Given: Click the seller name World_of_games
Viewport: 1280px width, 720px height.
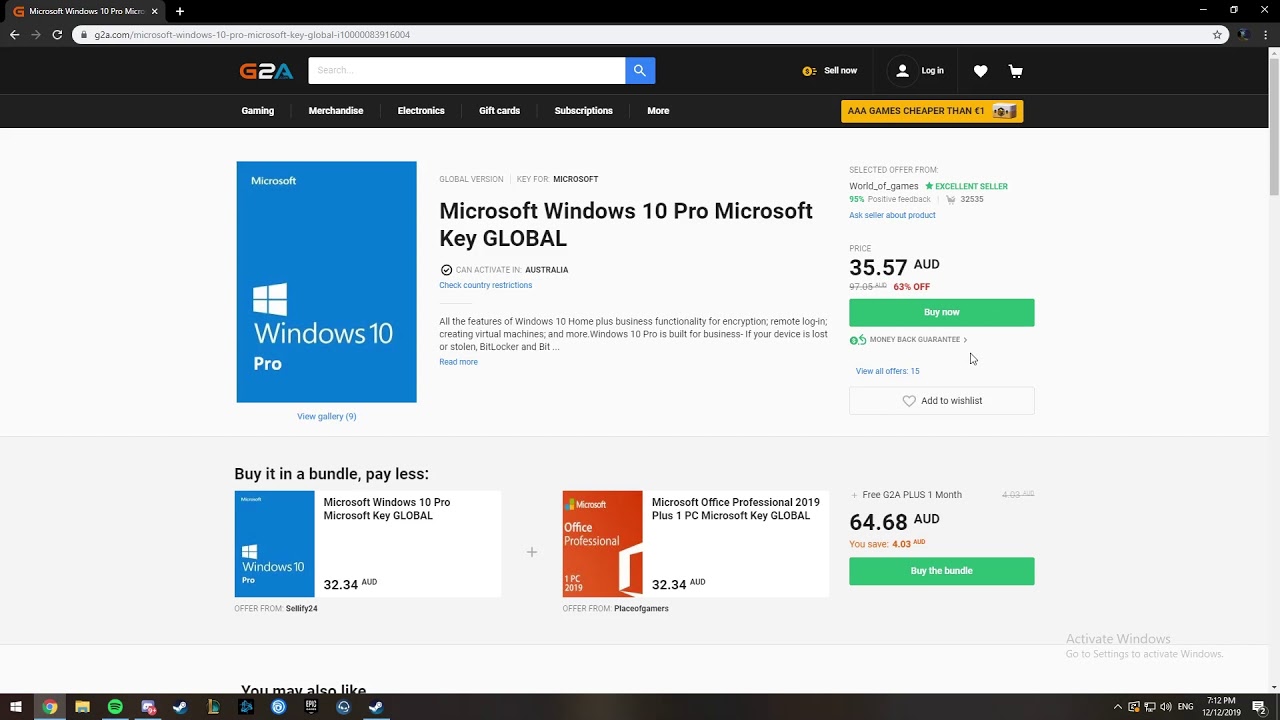Looking at the screenshot, I should 884,186.
